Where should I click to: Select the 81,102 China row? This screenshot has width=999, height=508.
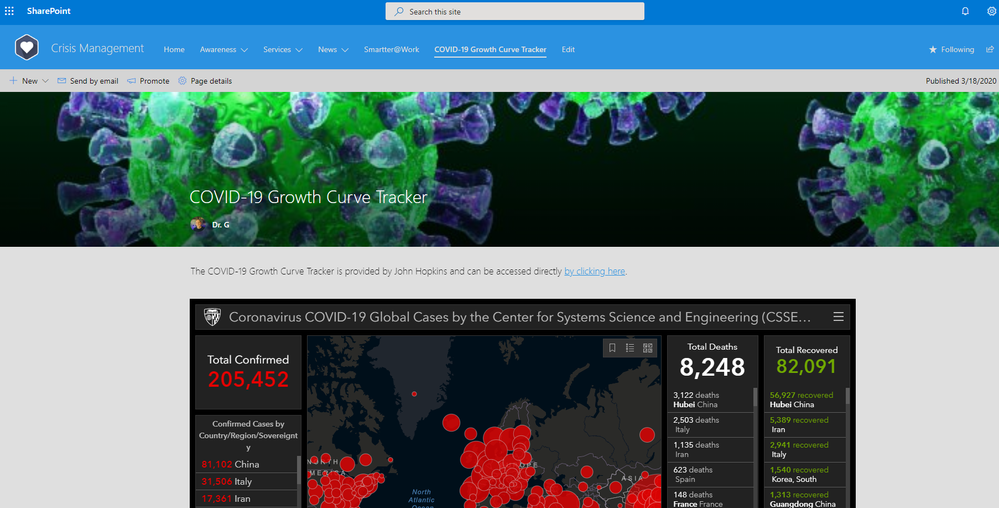(246, 464)
